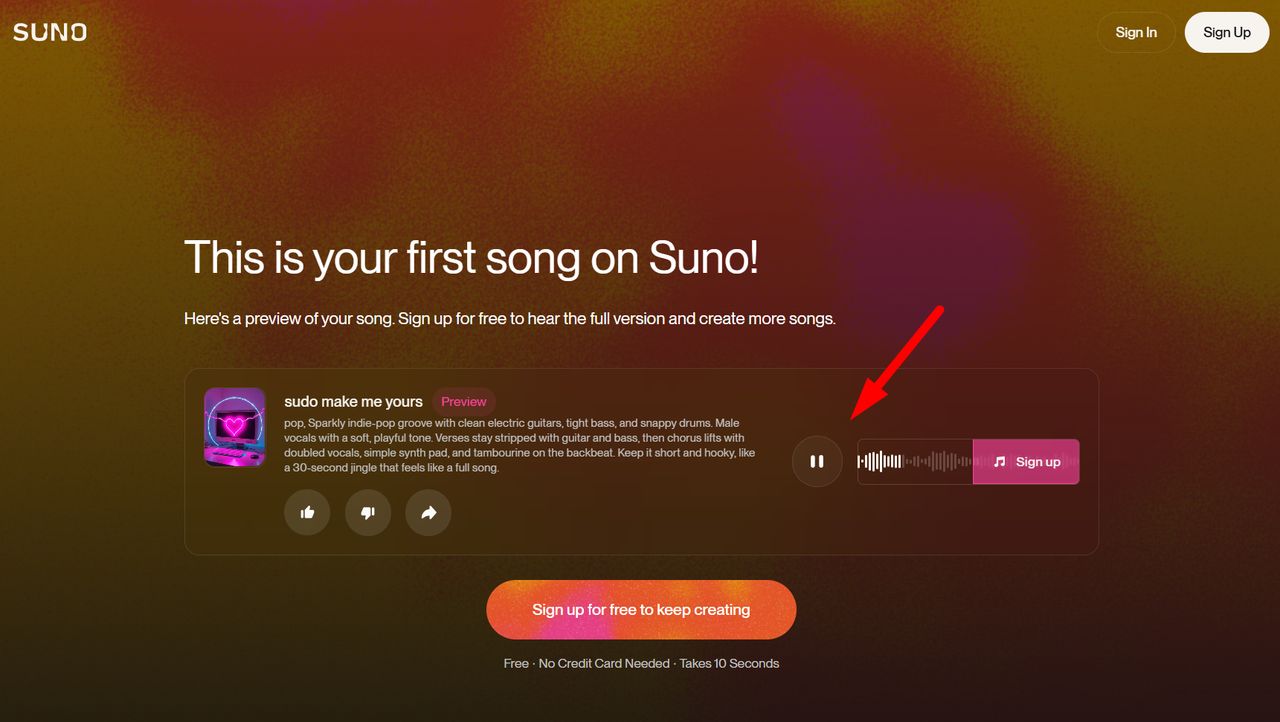Seek within the audio waveform
The width and height of the screenshot is (1280, 722).
tap(914, 461)
